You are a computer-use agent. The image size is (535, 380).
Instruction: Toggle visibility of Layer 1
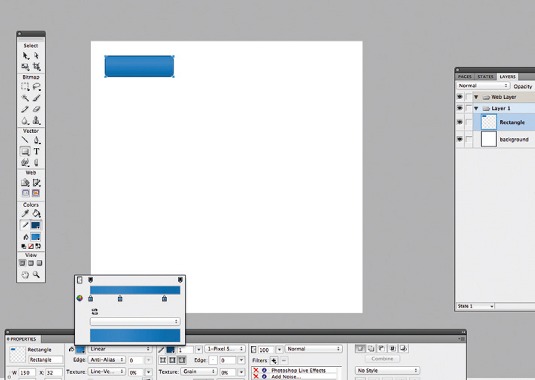tap(460, 108)
